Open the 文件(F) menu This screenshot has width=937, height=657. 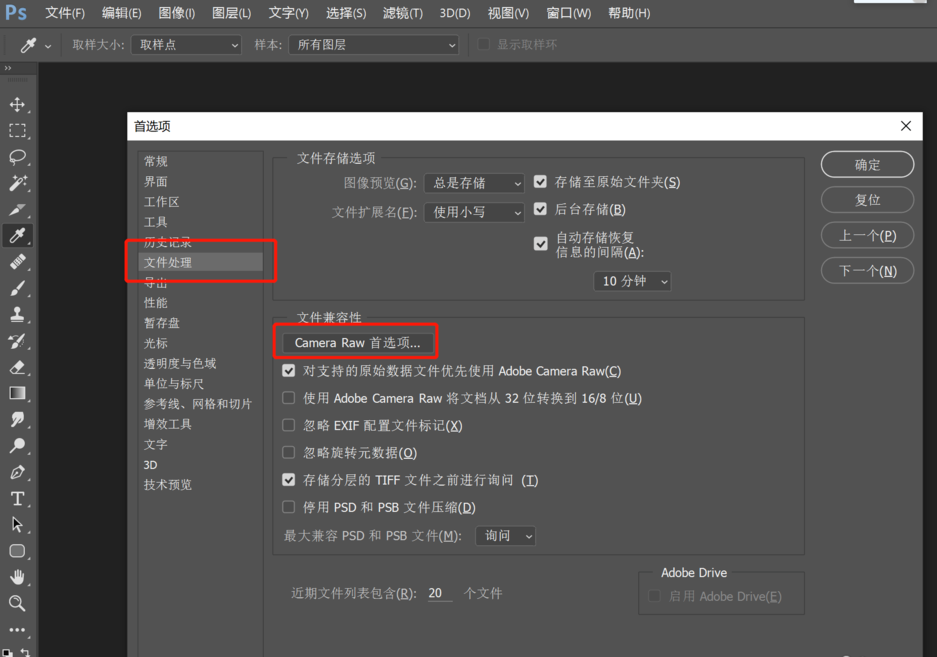click(x=65, y=13)
